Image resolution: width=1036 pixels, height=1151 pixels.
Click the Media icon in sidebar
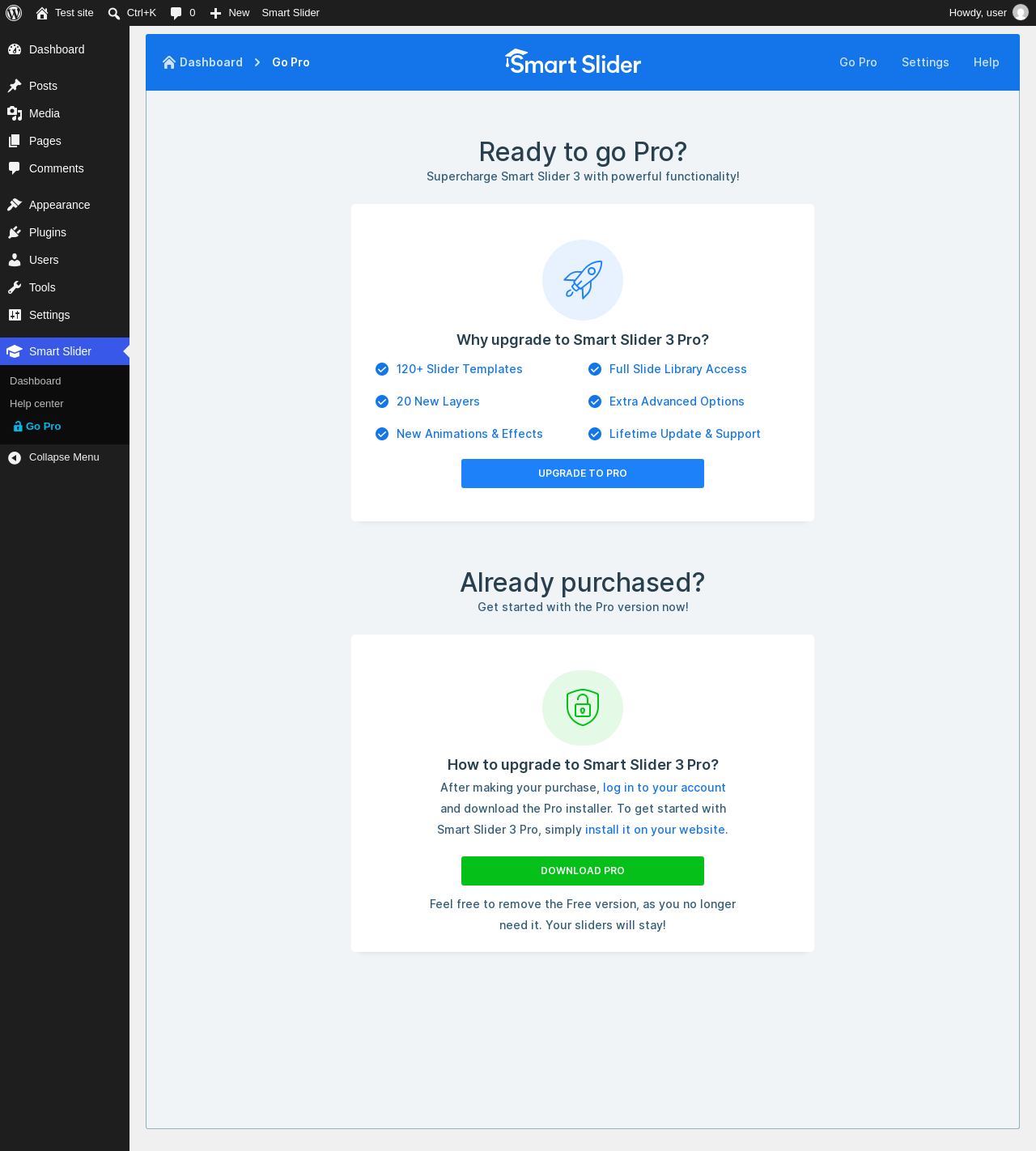pyautogui.click(x=15, y=113)
